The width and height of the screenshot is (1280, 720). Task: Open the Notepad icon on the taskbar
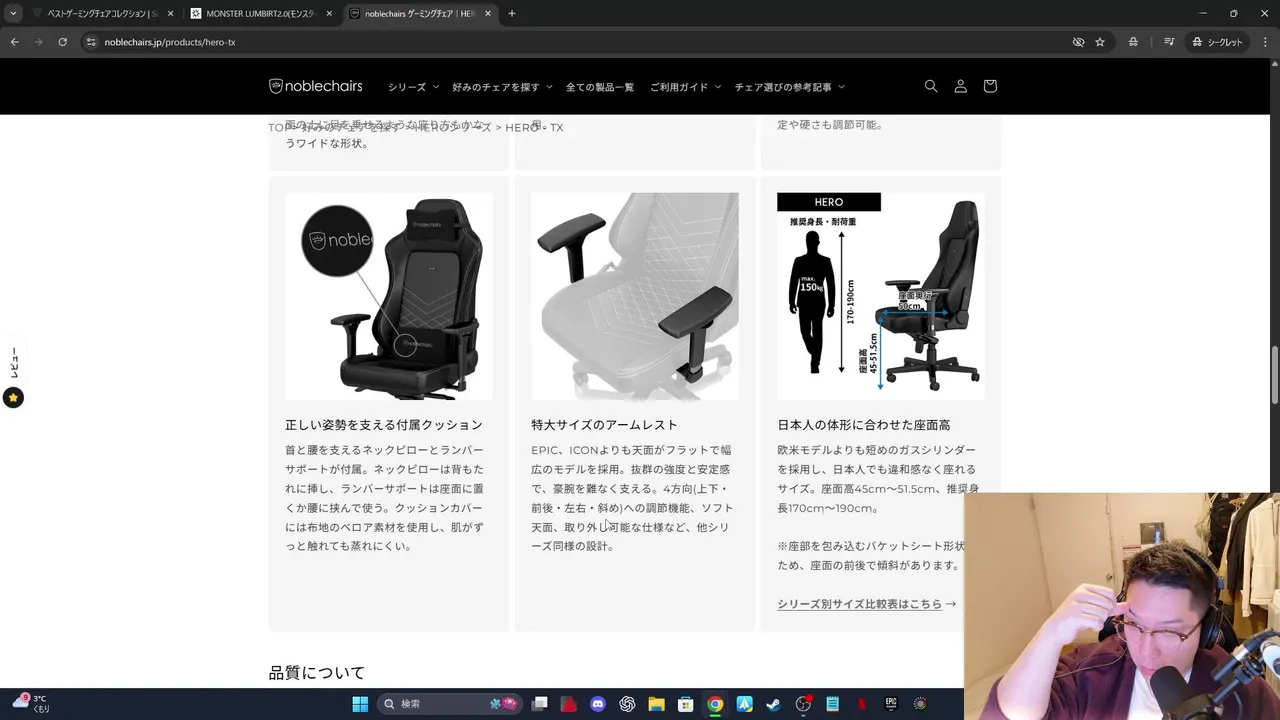pyautogui.click(x=832, y=704)
